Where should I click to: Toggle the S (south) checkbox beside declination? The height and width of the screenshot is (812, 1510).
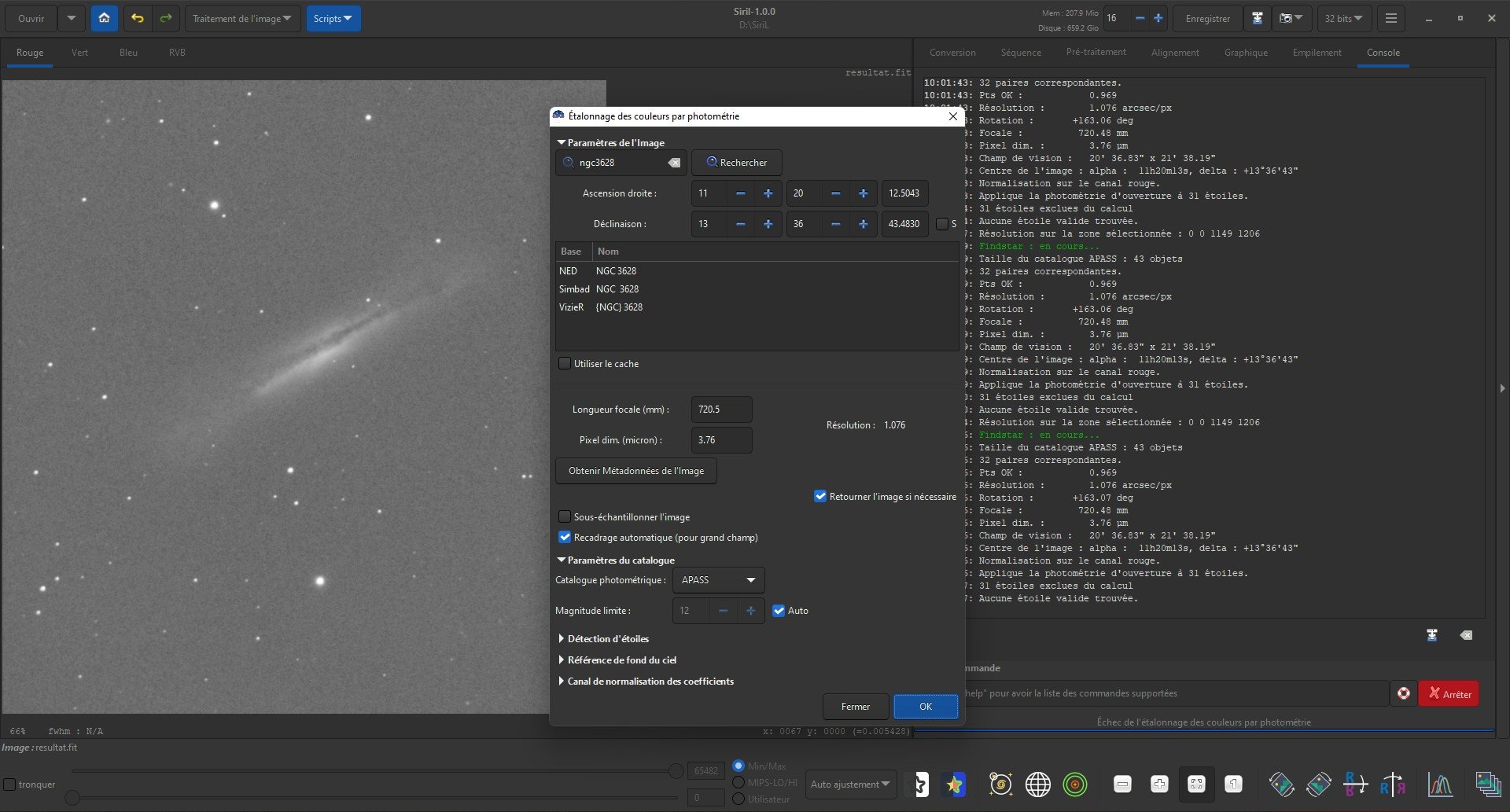941,224
